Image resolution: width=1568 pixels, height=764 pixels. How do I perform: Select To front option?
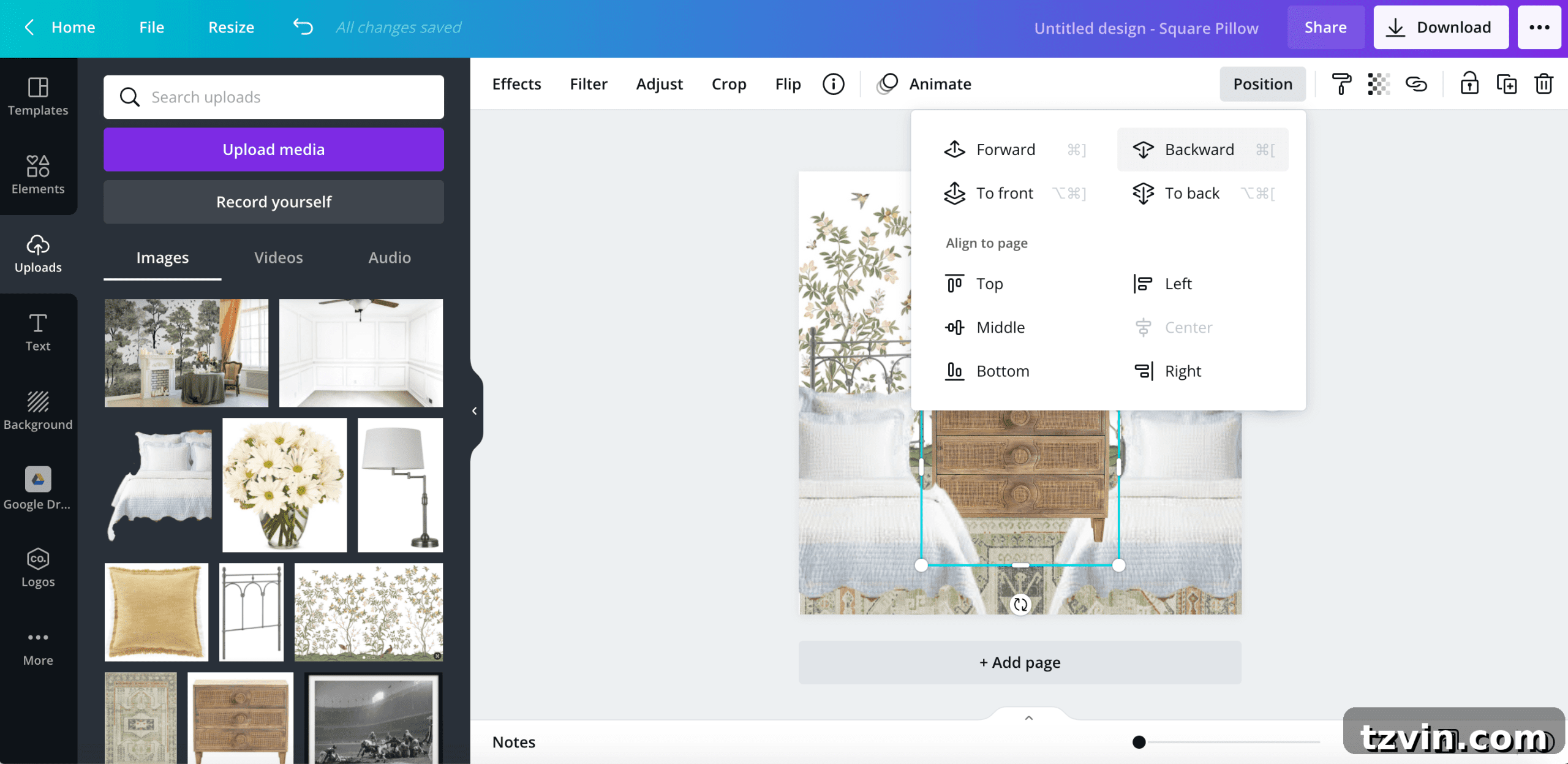[1016, 193]
